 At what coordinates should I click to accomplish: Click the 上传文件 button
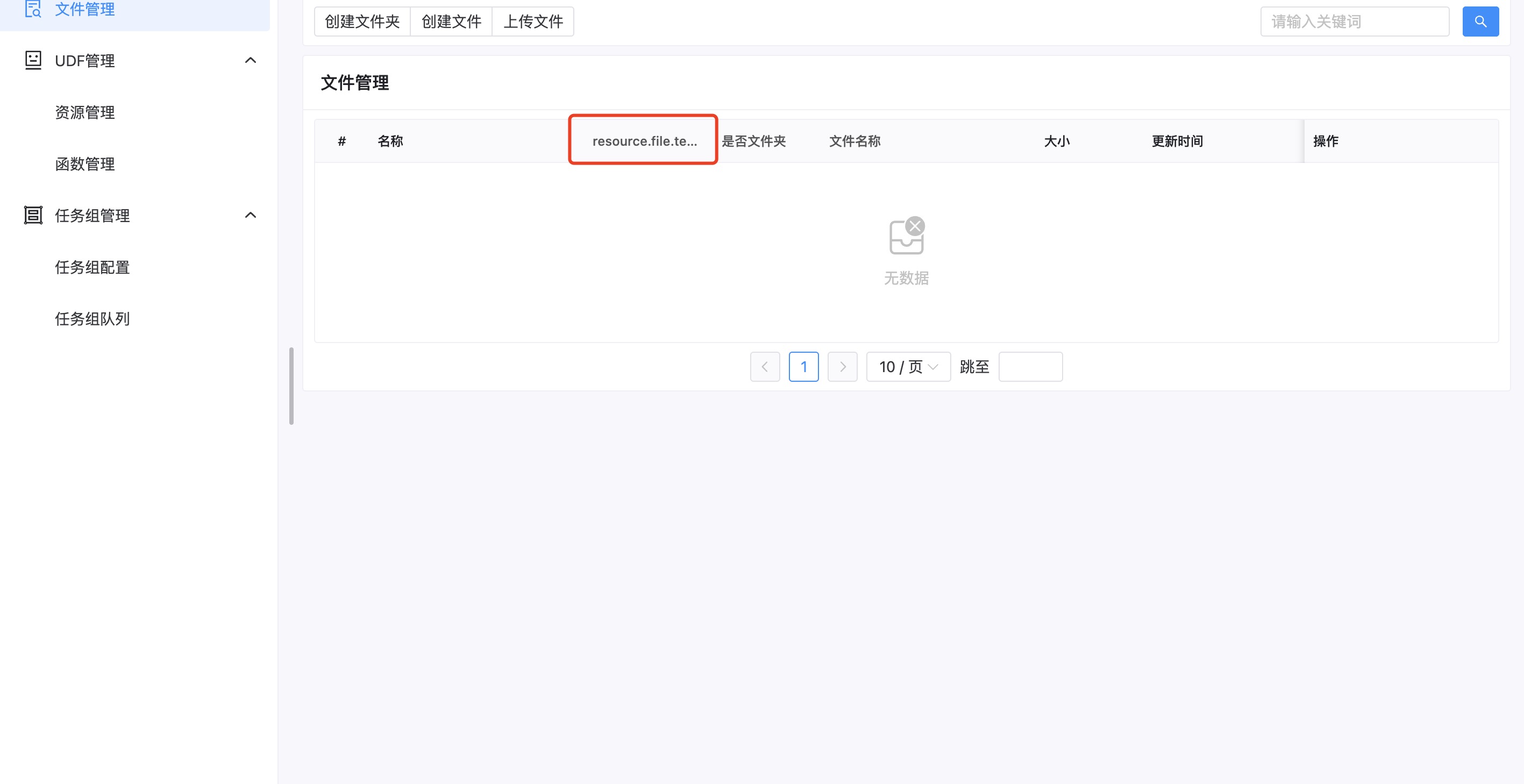tap(532, 22)
